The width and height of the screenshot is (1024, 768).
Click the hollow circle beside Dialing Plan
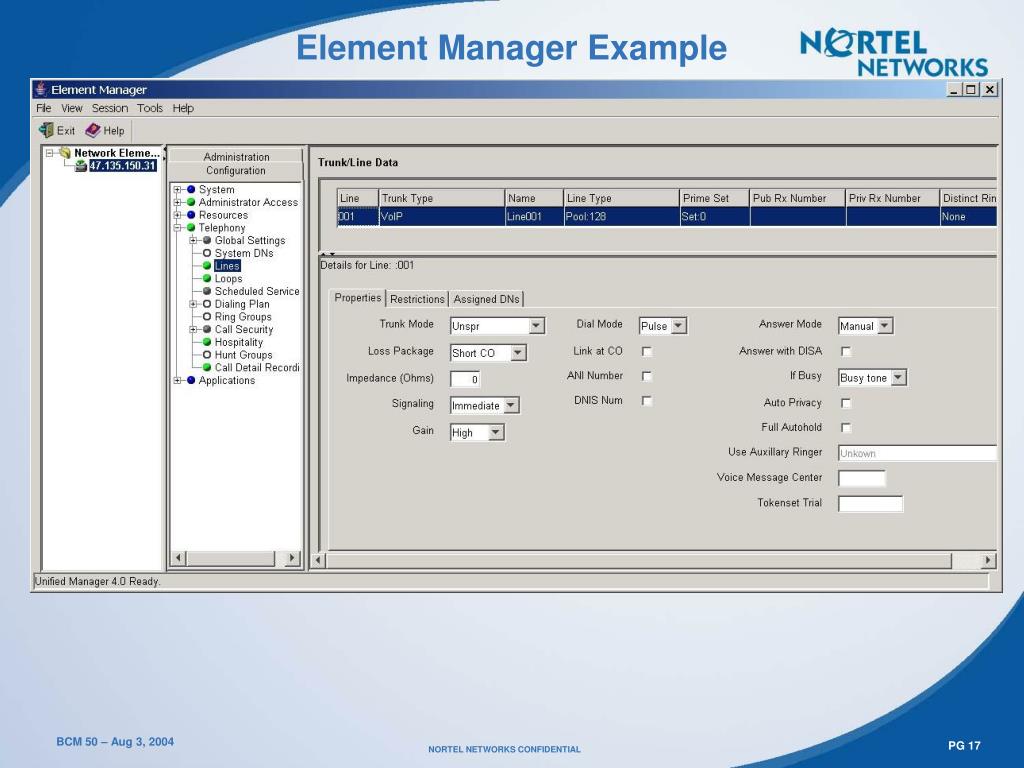click(207, 304)
